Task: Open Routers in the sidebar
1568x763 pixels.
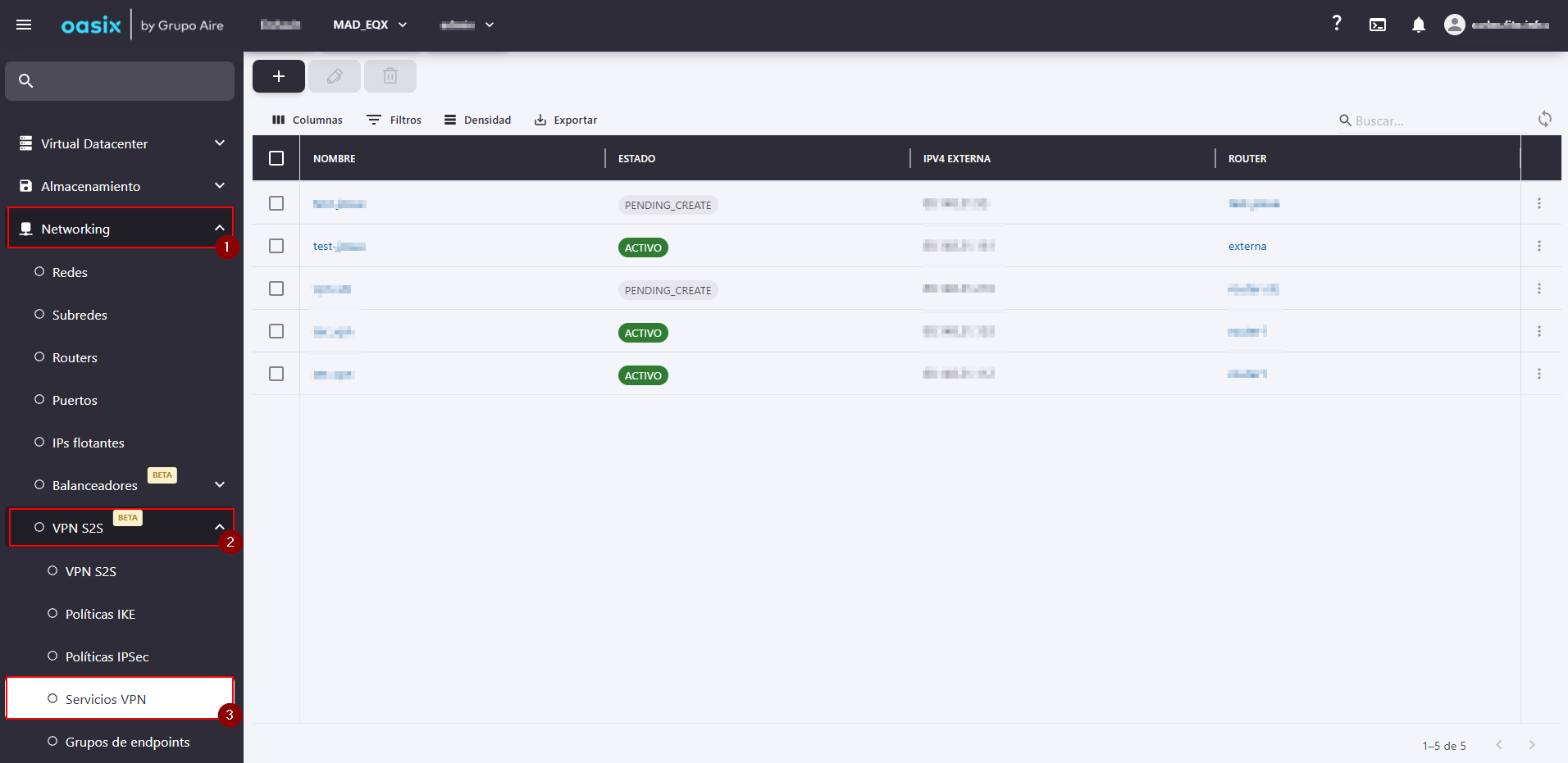Action: pyautogui.click(x=75, y=357)
